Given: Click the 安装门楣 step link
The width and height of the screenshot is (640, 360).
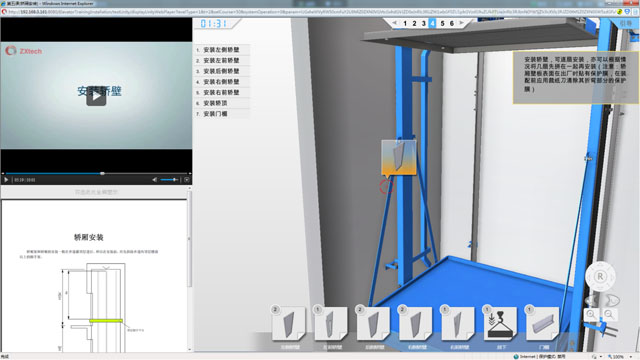Looking at the screenshot, I should tap(215, 114).
